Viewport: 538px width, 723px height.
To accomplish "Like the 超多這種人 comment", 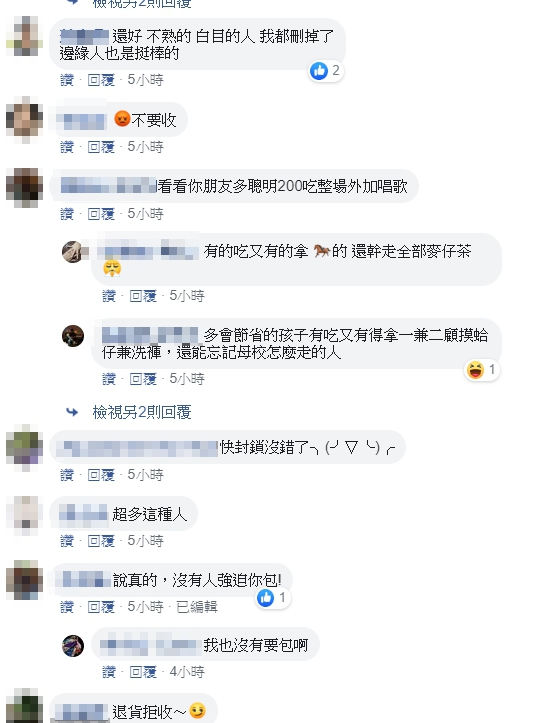I will coord(67,540).
